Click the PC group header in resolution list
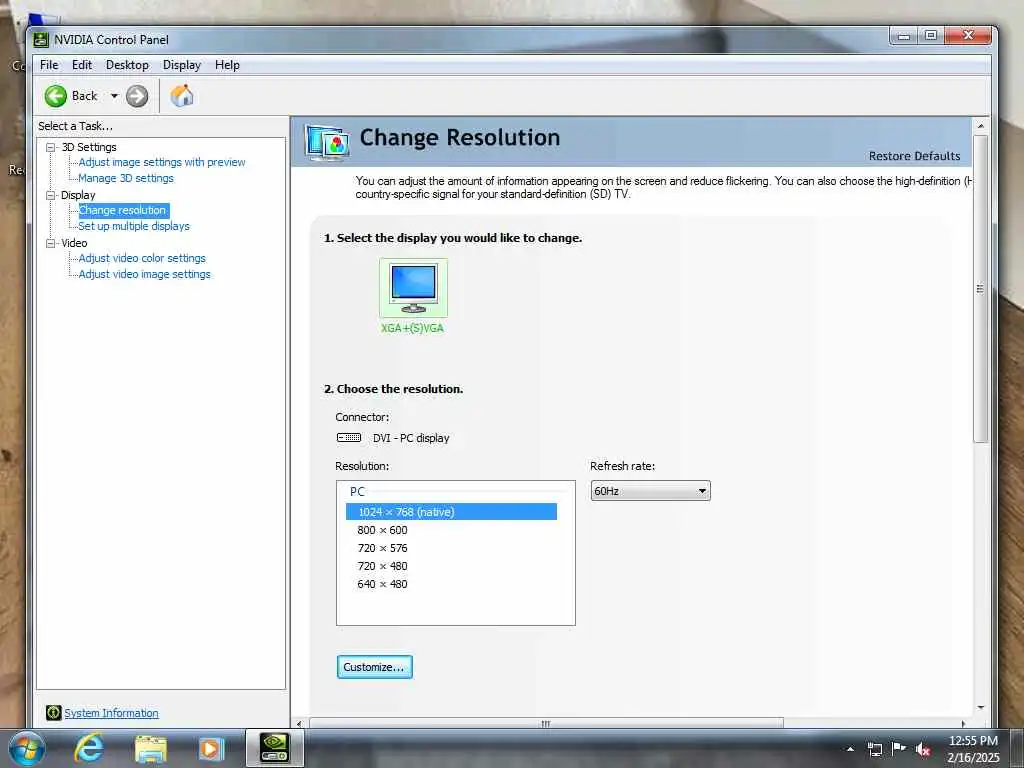Screen dimensions: 1024x768 [357, 492]
